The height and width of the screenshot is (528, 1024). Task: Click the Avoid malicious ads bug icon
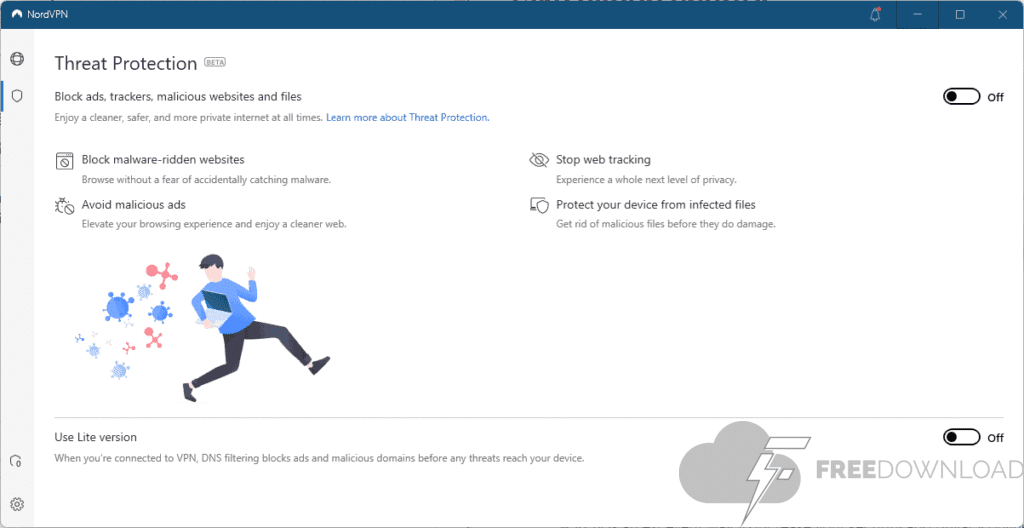[x=65, y=205]
